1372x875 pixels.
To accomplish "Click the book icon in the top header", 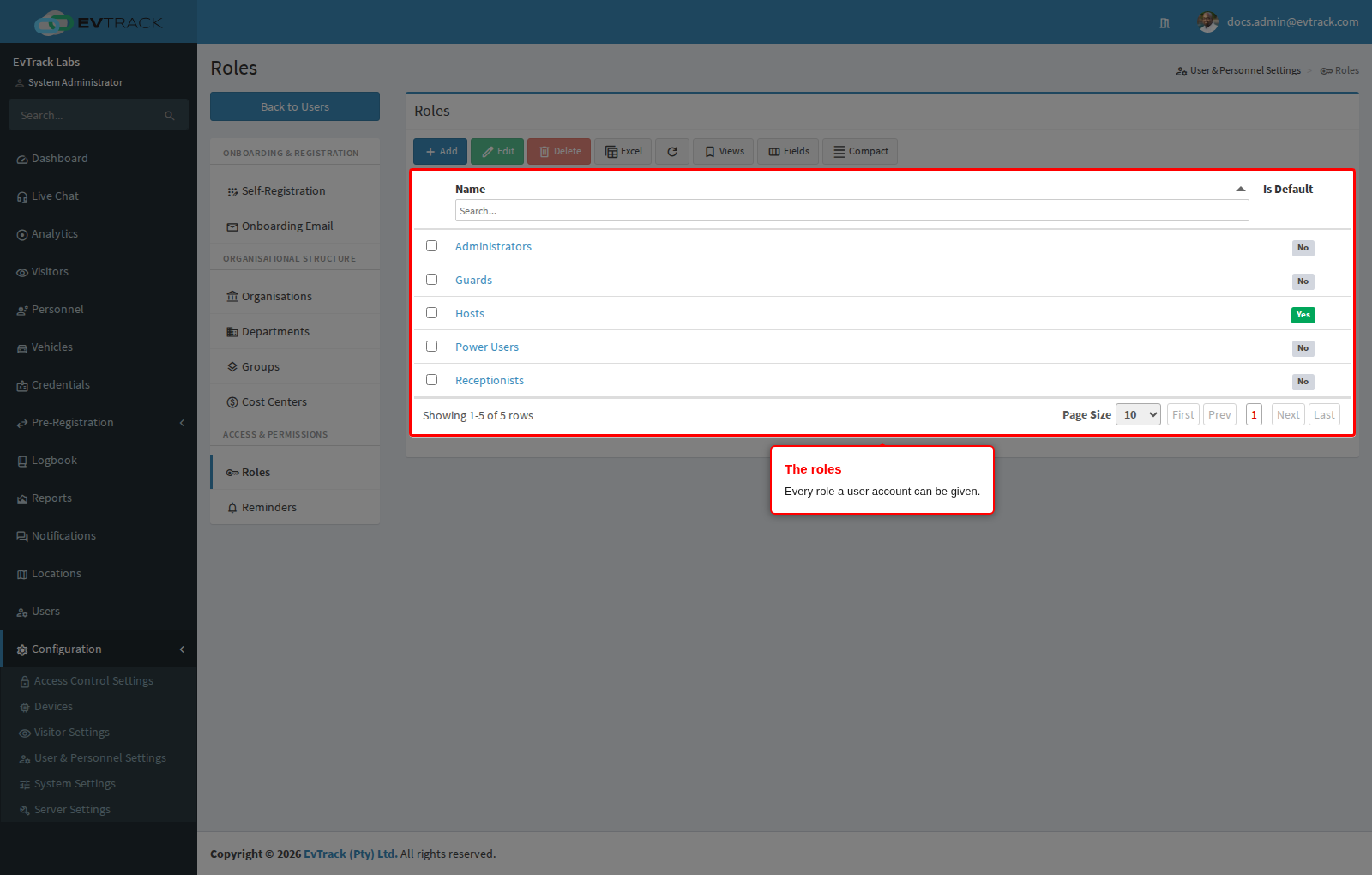I will [x=1164, y=23].
